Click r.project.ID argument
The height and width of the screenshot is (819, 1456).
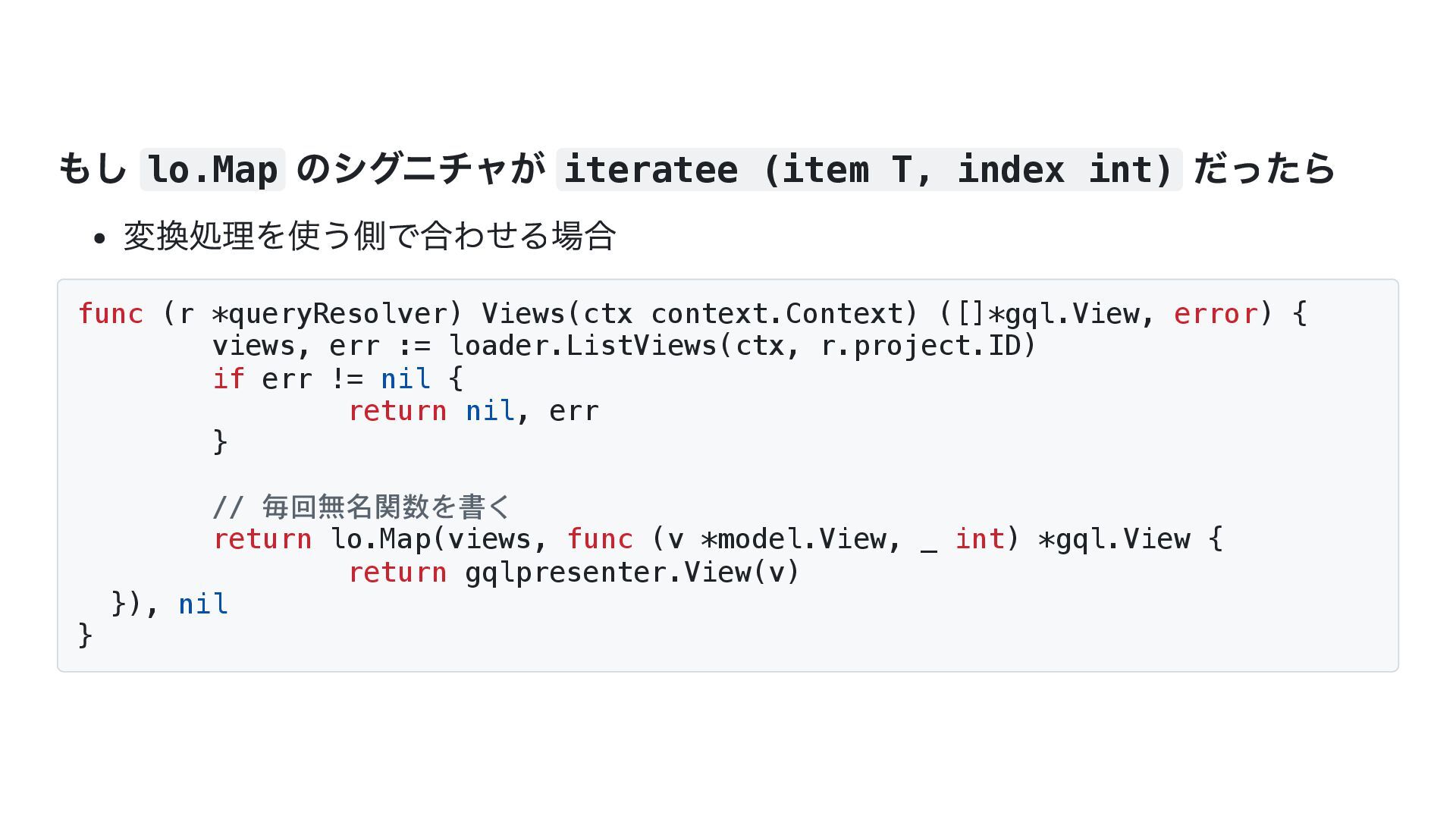click(921, 346)
